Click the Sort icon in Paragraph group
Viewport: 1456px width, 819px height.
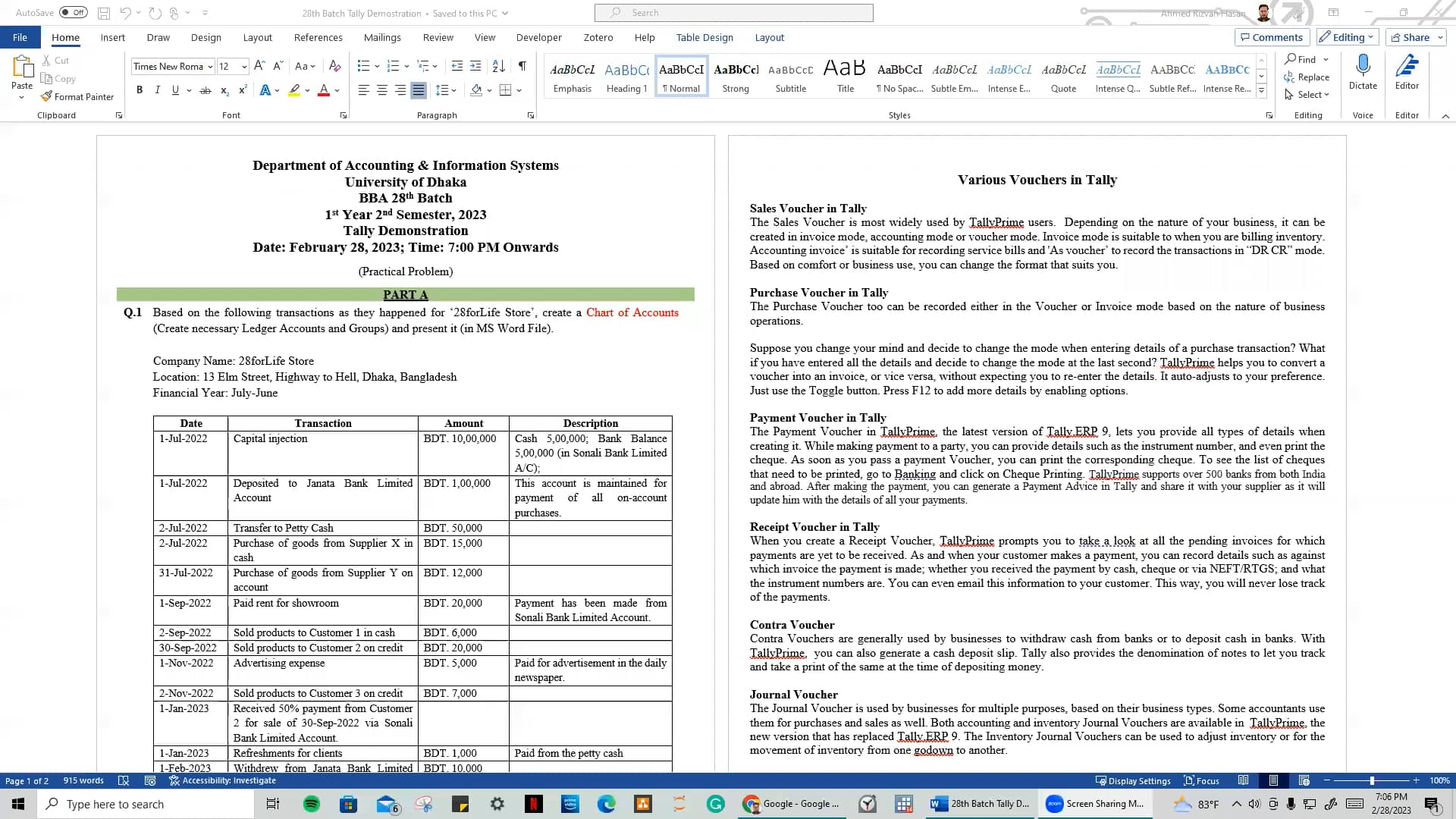coord(498,66)
